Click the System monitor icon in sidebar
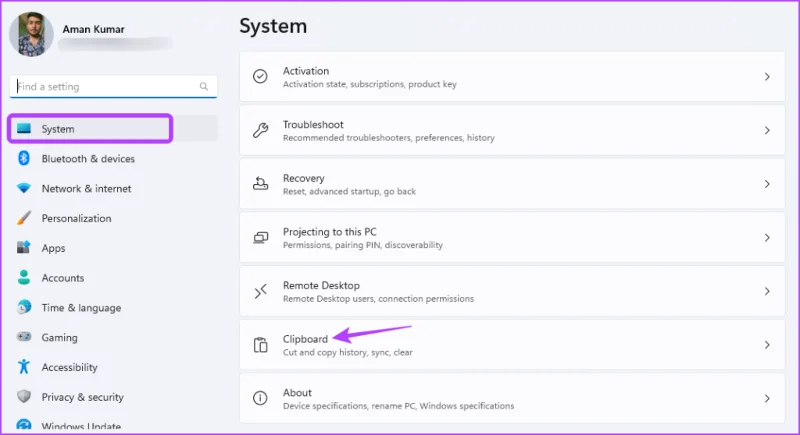Viewport: 800px width, 435px height. pyautogui.click(x=23, y=129)
